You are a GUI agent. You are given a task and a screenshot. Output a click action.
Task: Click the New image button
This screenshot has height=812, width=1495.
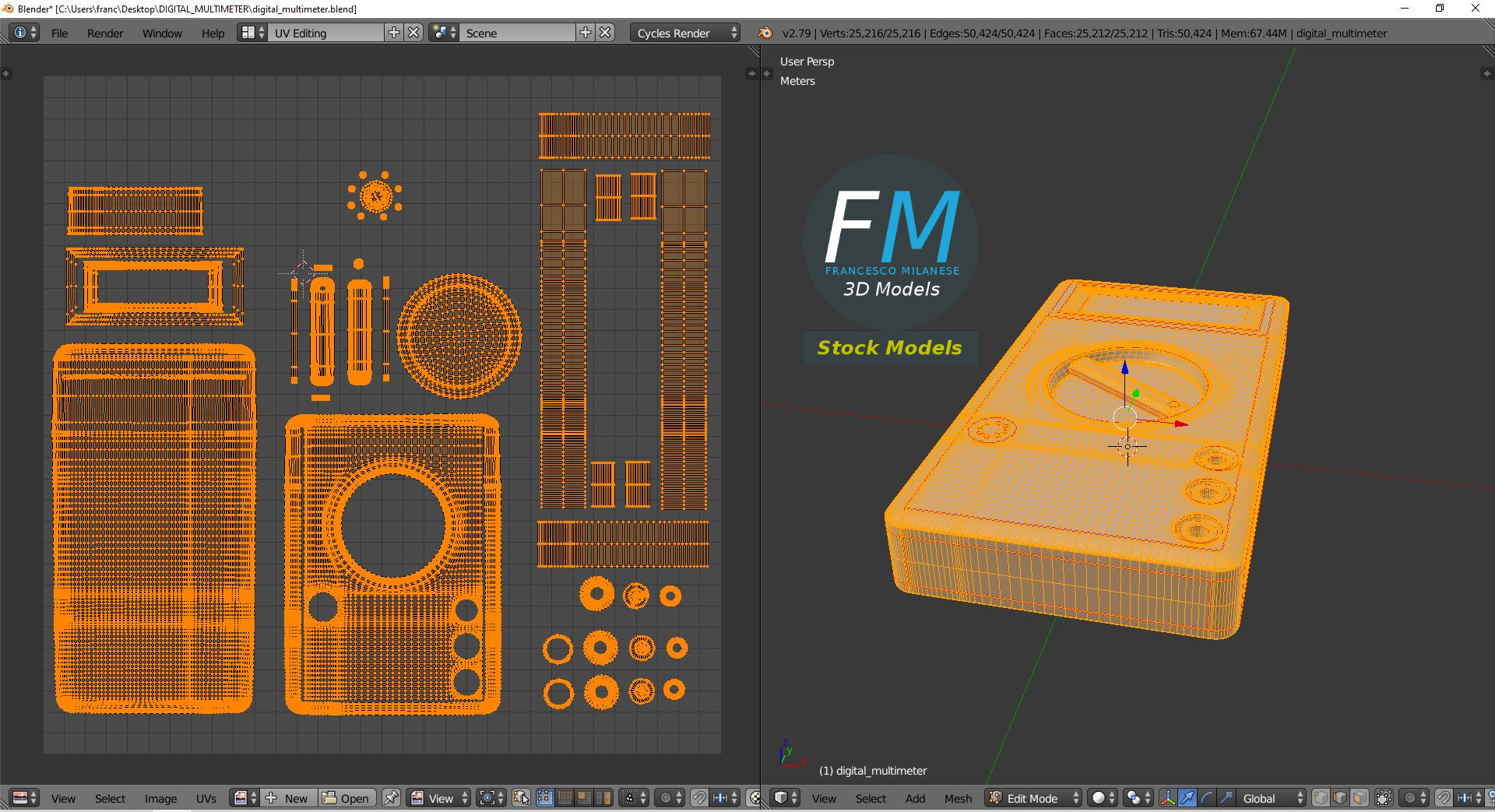coord(289,798)
